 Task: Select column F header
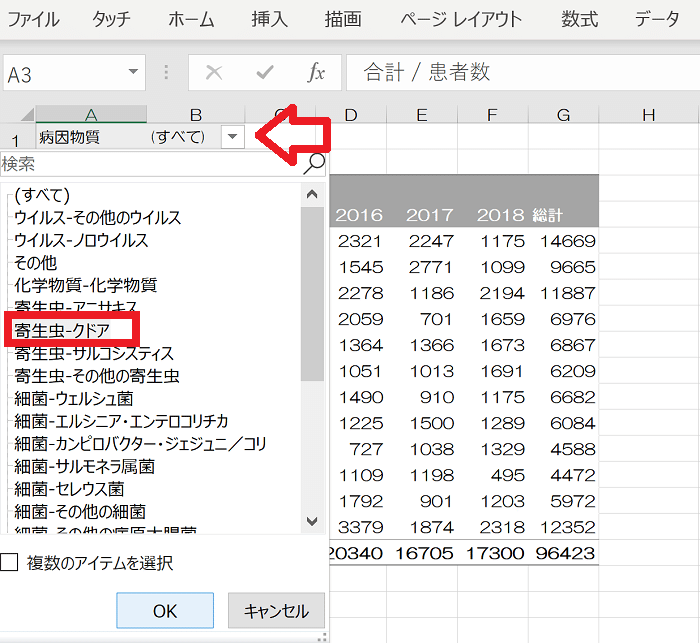(x=492, y=115)
